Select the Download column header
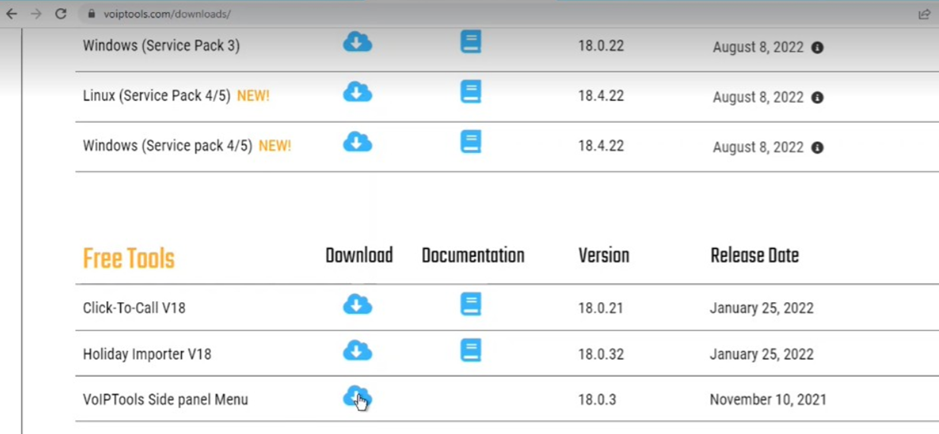 coord(359,256)
